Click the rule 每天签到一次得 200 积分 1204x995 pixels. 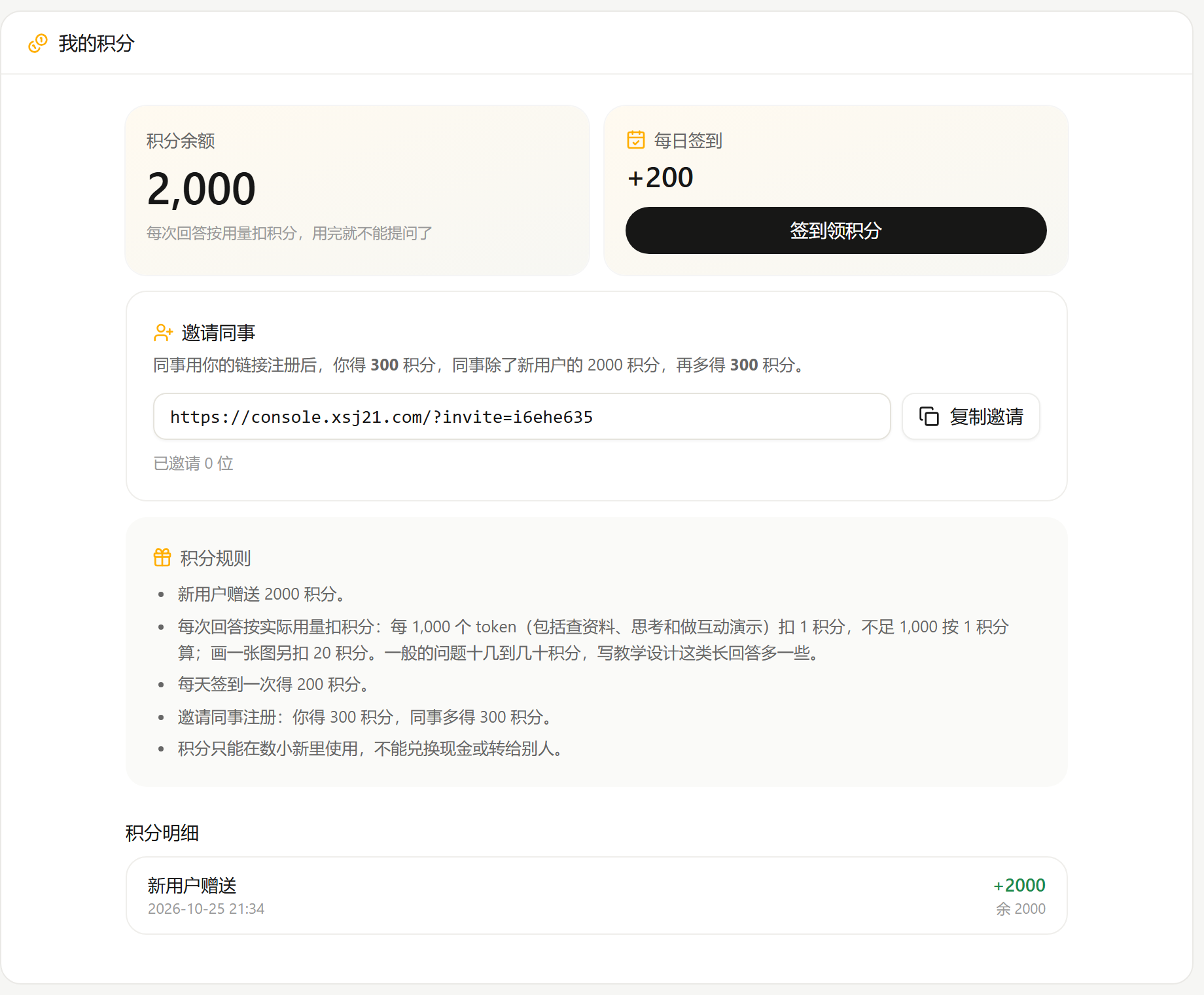click(274, 684)
